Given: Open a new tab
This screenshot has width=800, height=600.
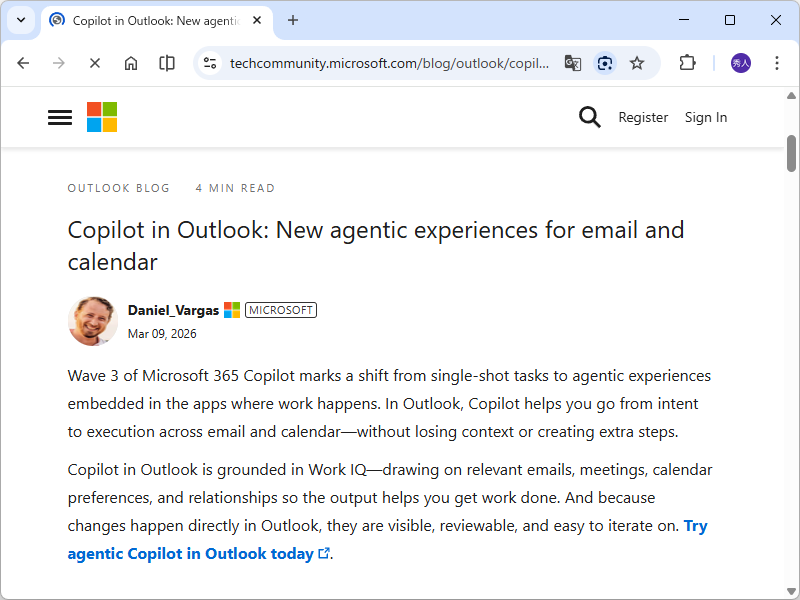Looking at the screenshot, I should (x=293, y=20).
